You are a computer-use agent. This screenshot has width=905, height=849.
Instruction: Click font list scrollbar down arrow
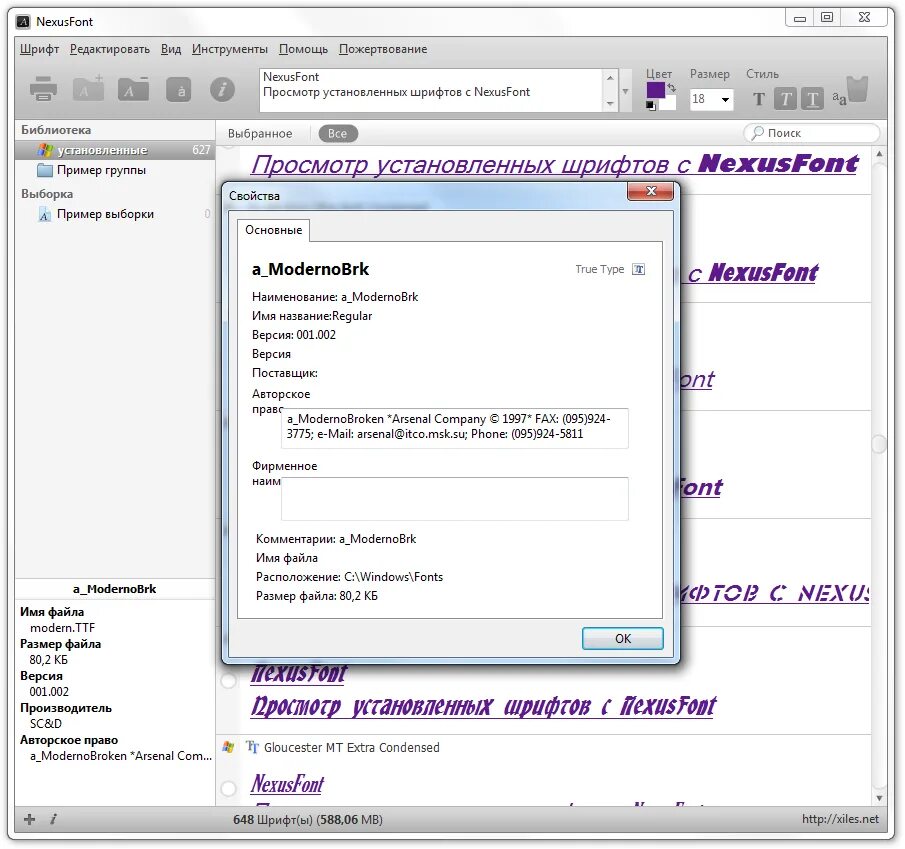[879, 798]
